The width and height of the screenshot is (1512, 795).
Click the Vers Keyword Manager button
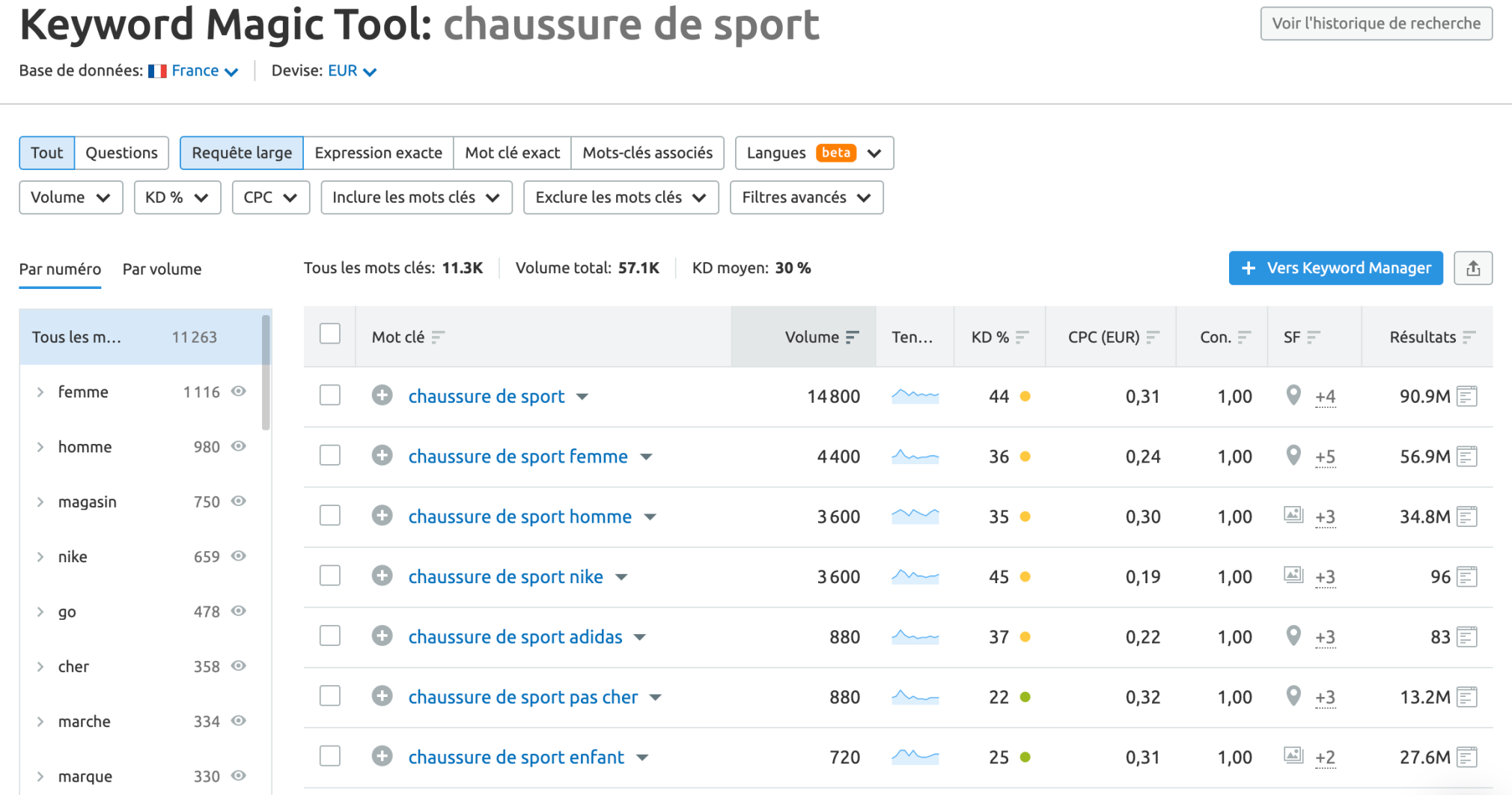pos(1335,267)
